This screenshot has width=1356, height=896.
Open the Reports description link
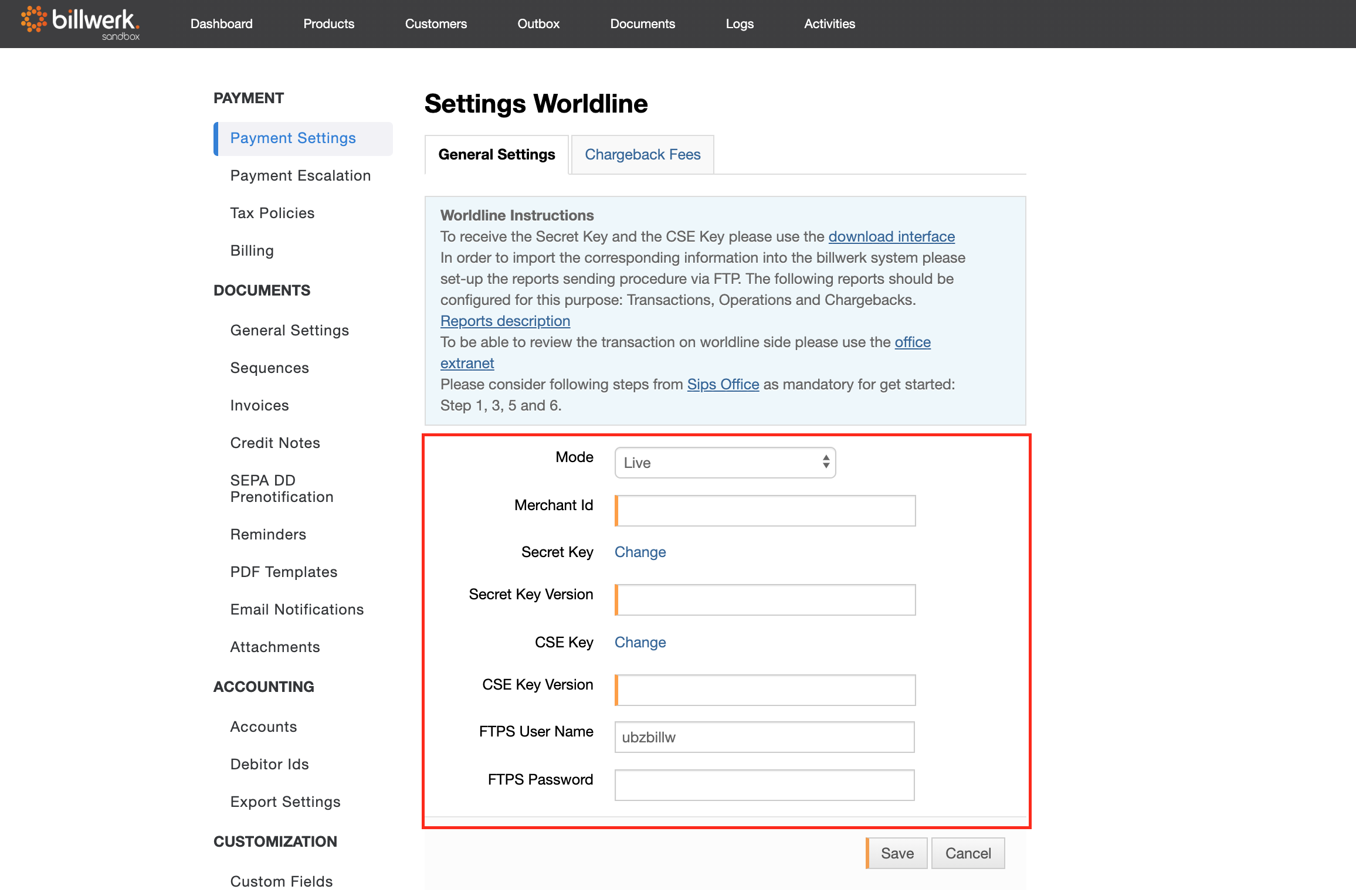pos(505,321)
